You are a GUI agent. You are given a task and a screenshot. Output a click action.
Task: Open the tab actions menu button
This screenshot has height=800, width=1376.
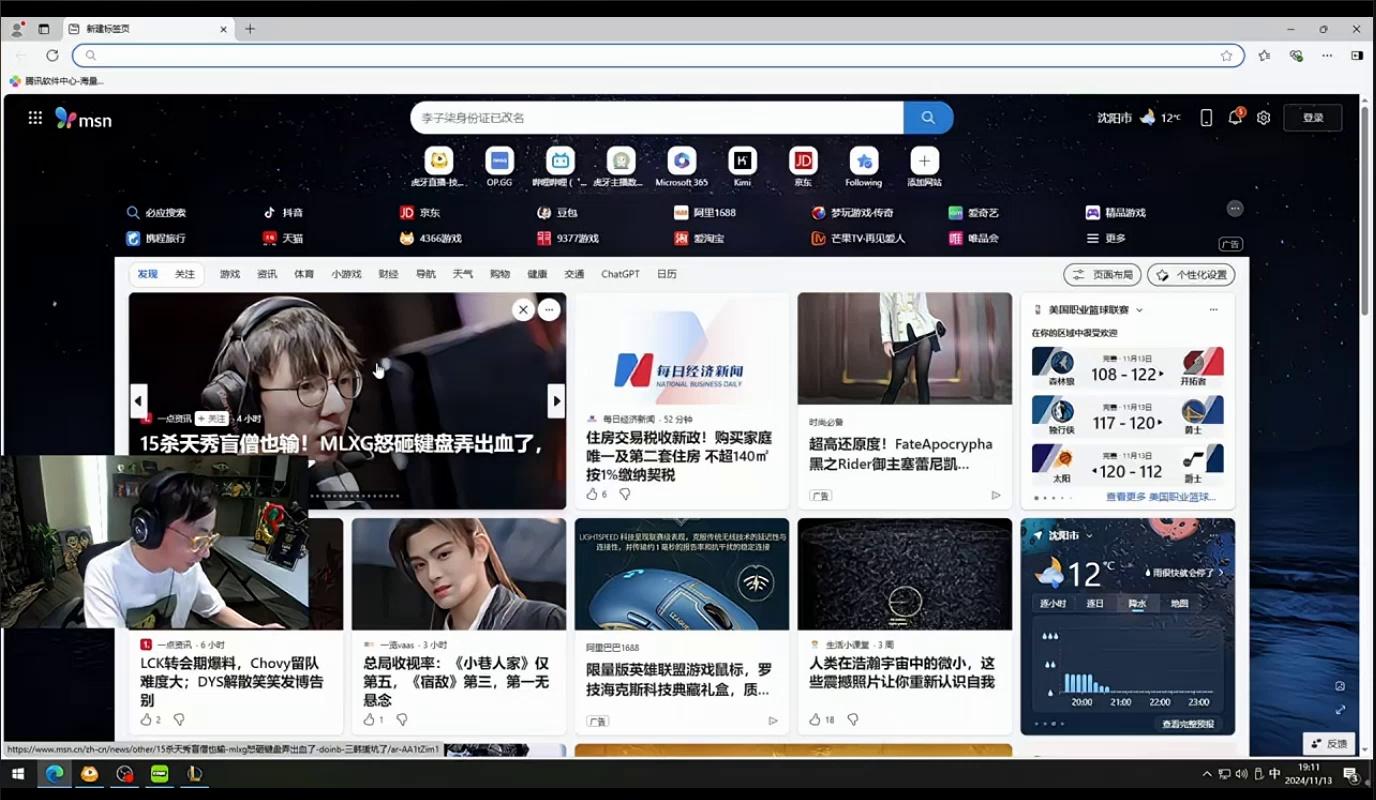44,29
